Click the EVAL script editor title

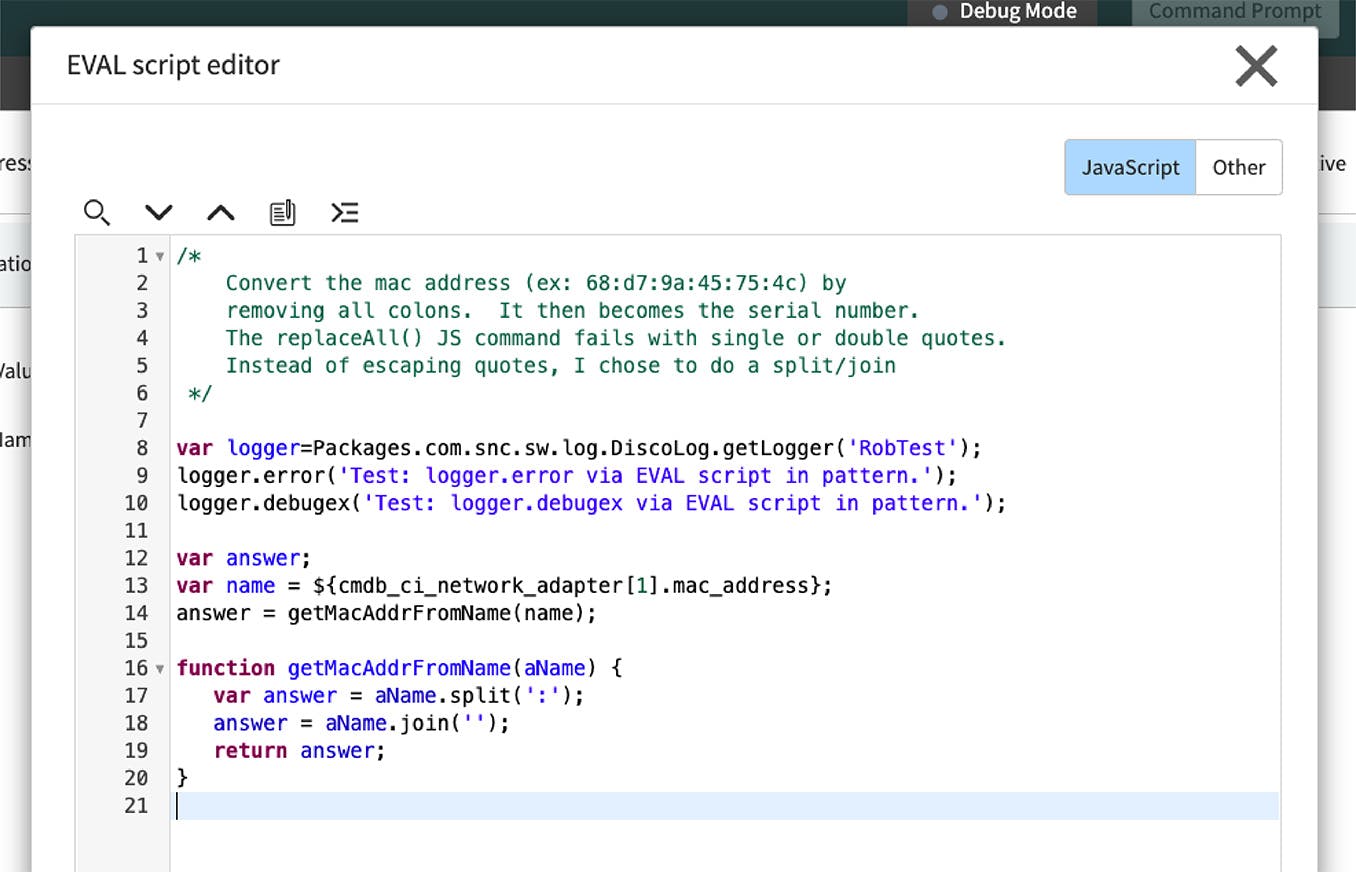tap(172, 66)
